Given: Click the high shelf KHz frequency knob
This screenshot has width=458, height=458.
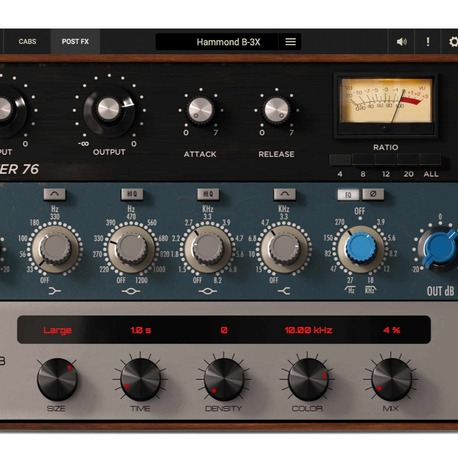Looking at the screenshot, I should point(284,249).
